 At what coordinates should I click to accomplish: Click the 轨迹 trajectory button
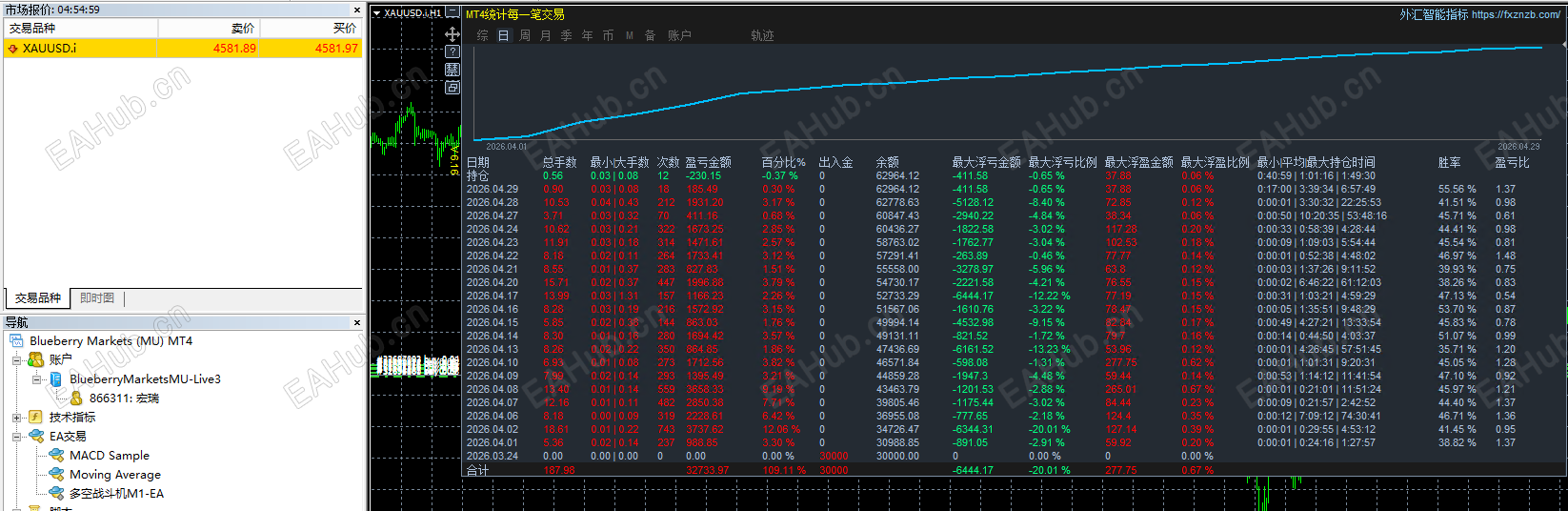tap(762, 35)
